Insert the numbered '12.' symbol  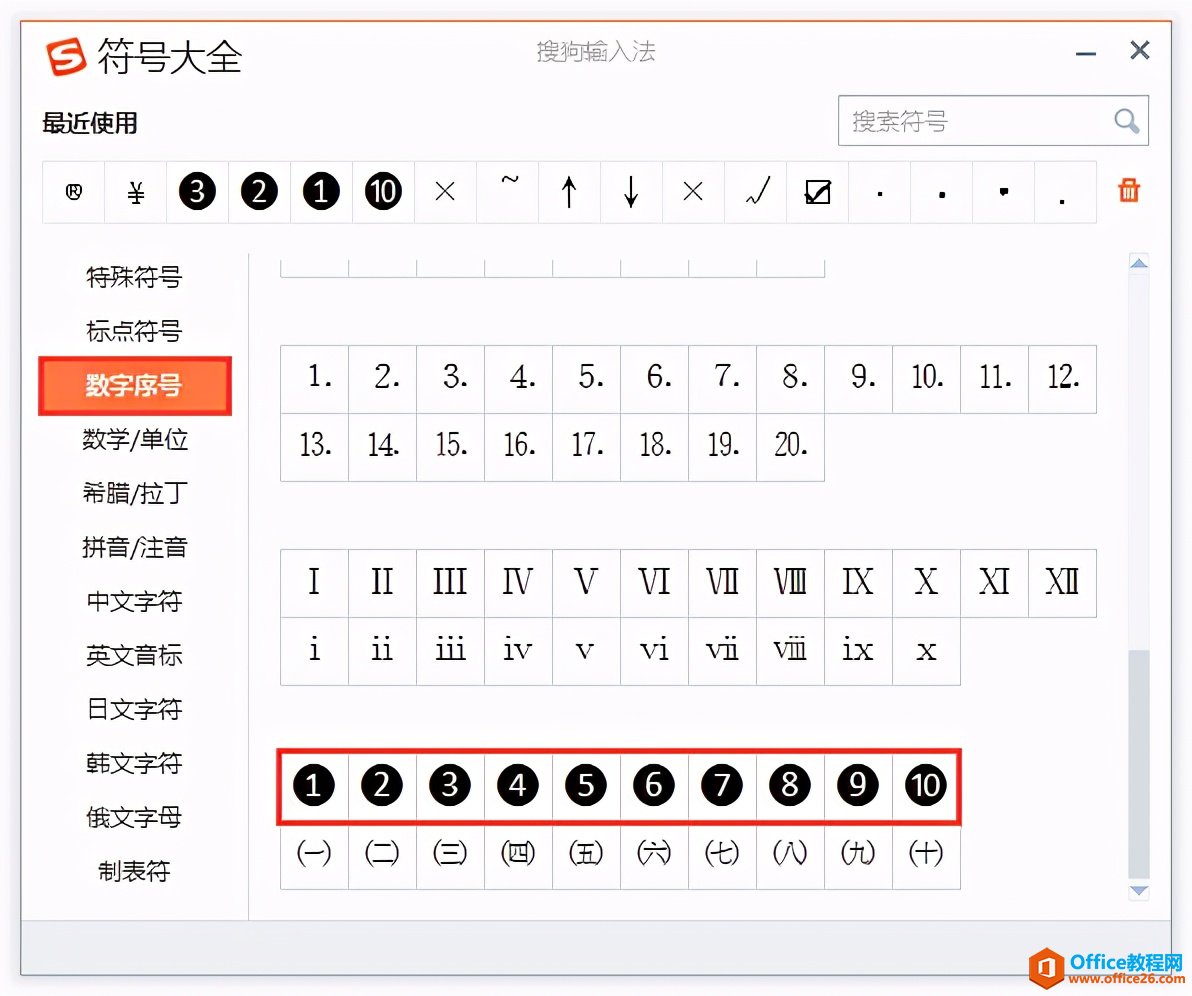point(1063,379)
